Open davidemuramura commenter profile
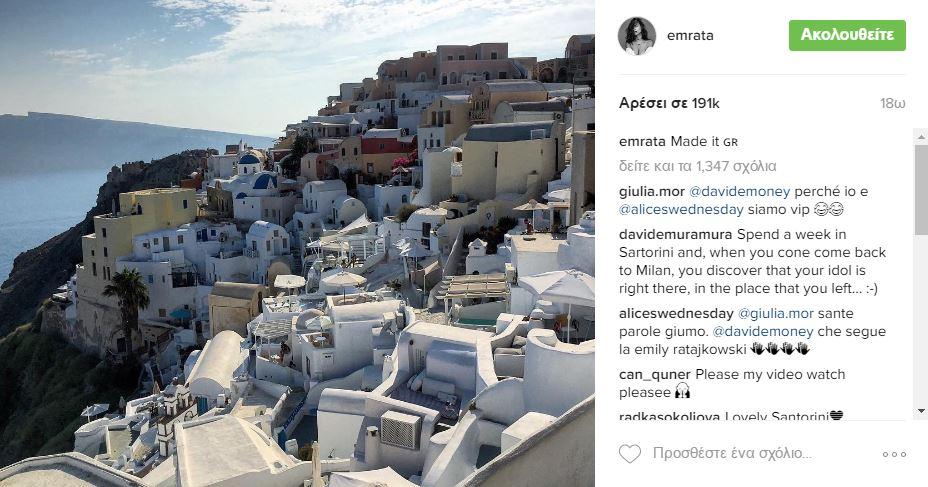Screen dimensions: 928x487 675,234
